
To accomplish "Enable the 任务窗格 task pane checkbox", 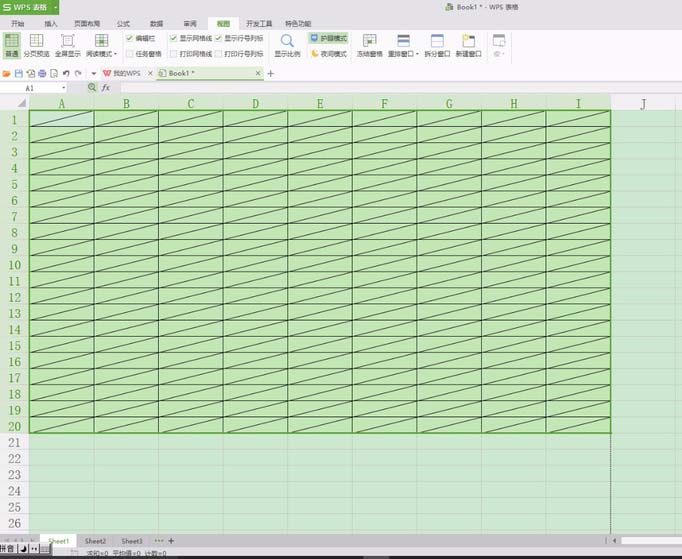I will 130,53.
